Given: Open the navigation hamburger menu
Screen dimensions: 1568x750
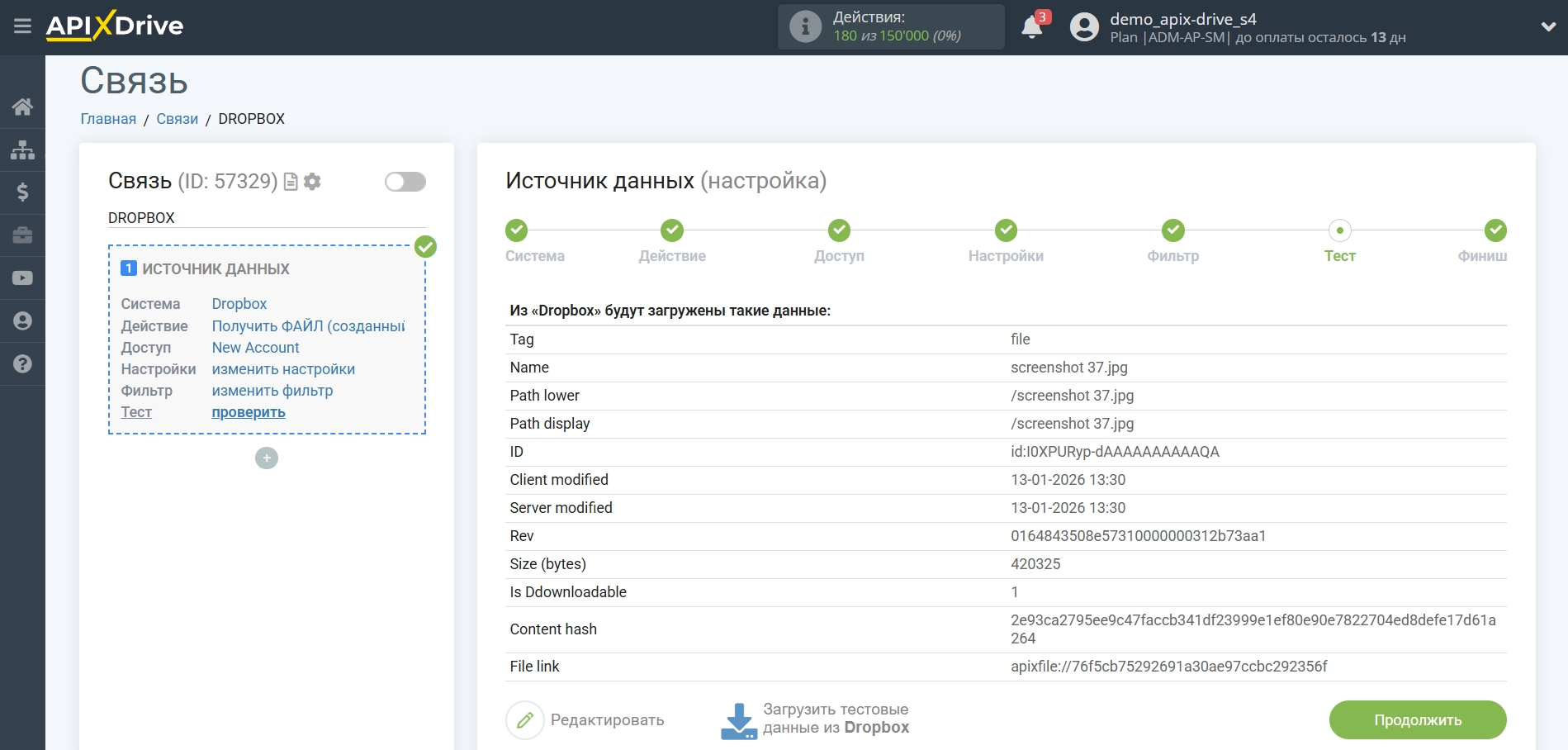Looking at the screenshot, I should (22, 26).
